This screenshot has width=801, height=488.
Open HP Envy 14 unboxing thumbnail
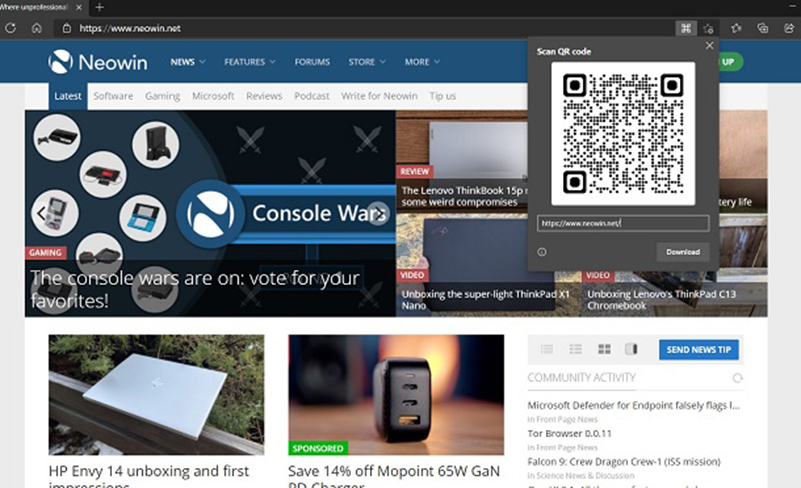[156, 394]
